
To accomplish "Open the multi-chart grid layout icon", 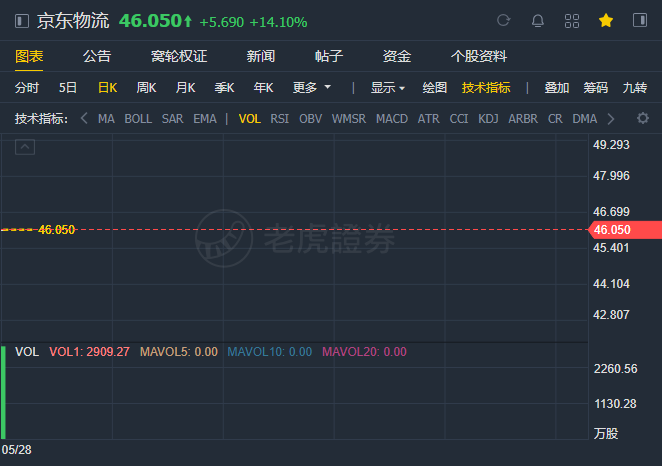I will [x=572, y=21].
